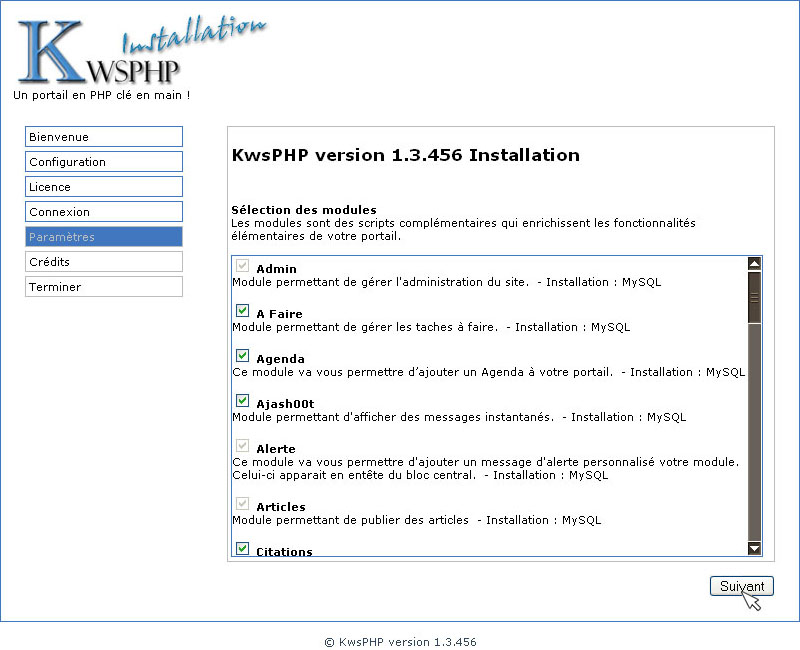800x650 pixels.
Task: Click the 'Sélection des modules' heading
Action: pos(304,210)
